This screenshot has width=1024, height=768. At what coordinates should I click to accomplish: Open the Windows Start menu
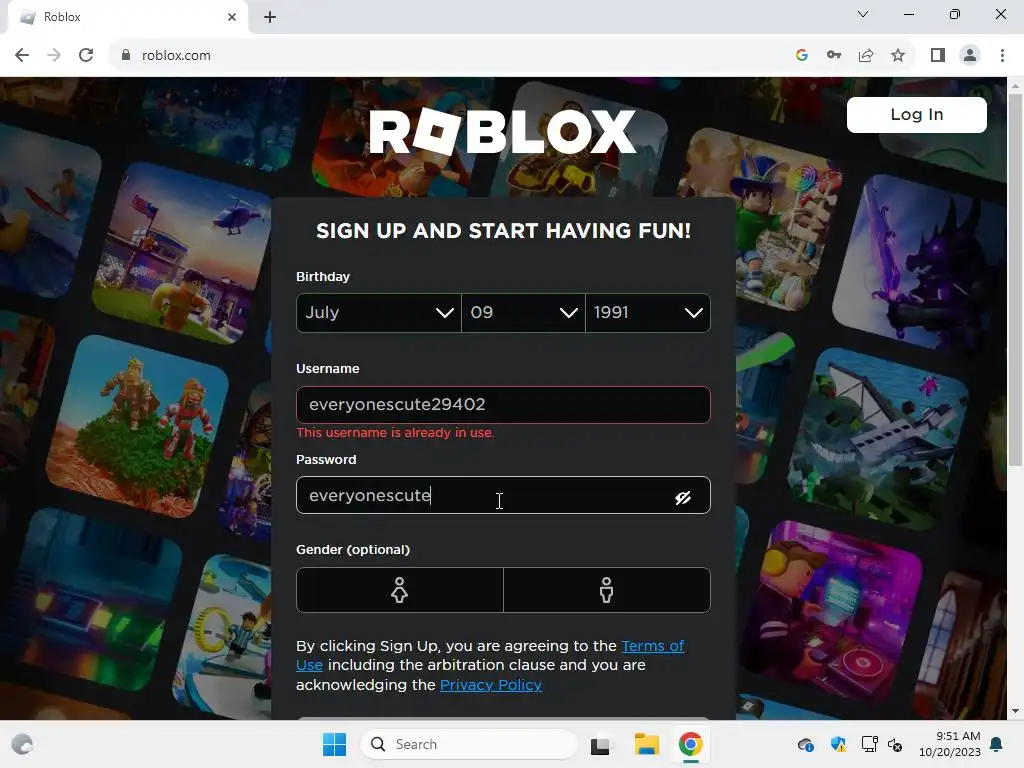tap(334, 744)
